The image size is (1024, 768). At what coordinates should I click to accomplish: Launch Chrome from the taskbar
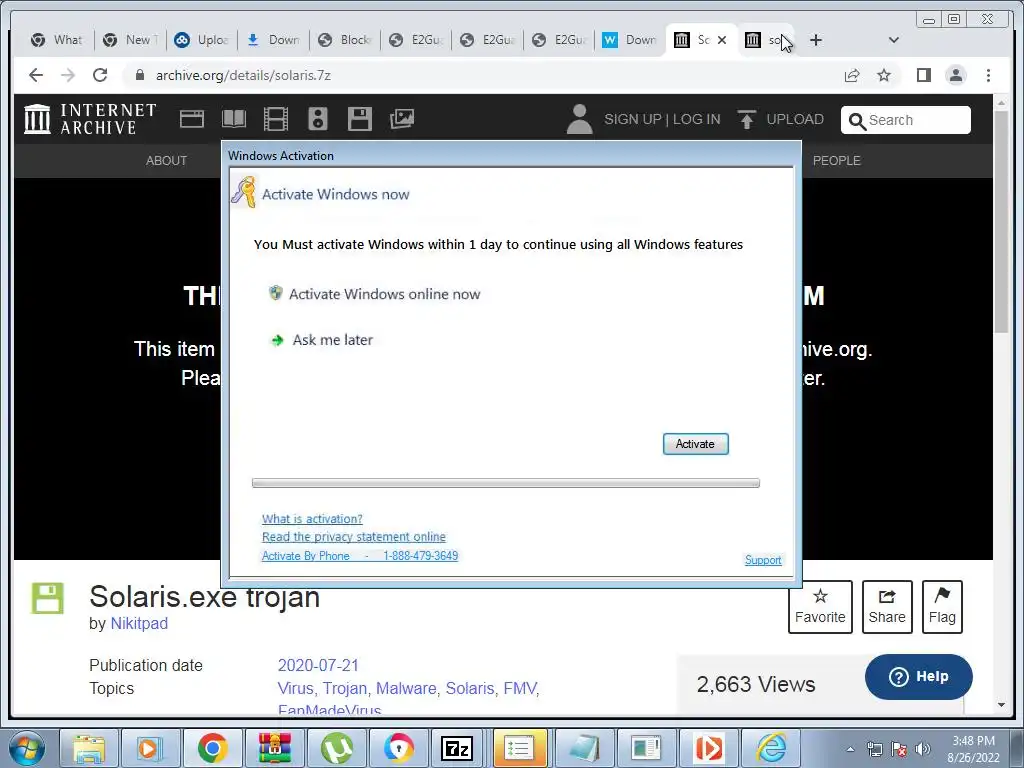tap(212, 748)
